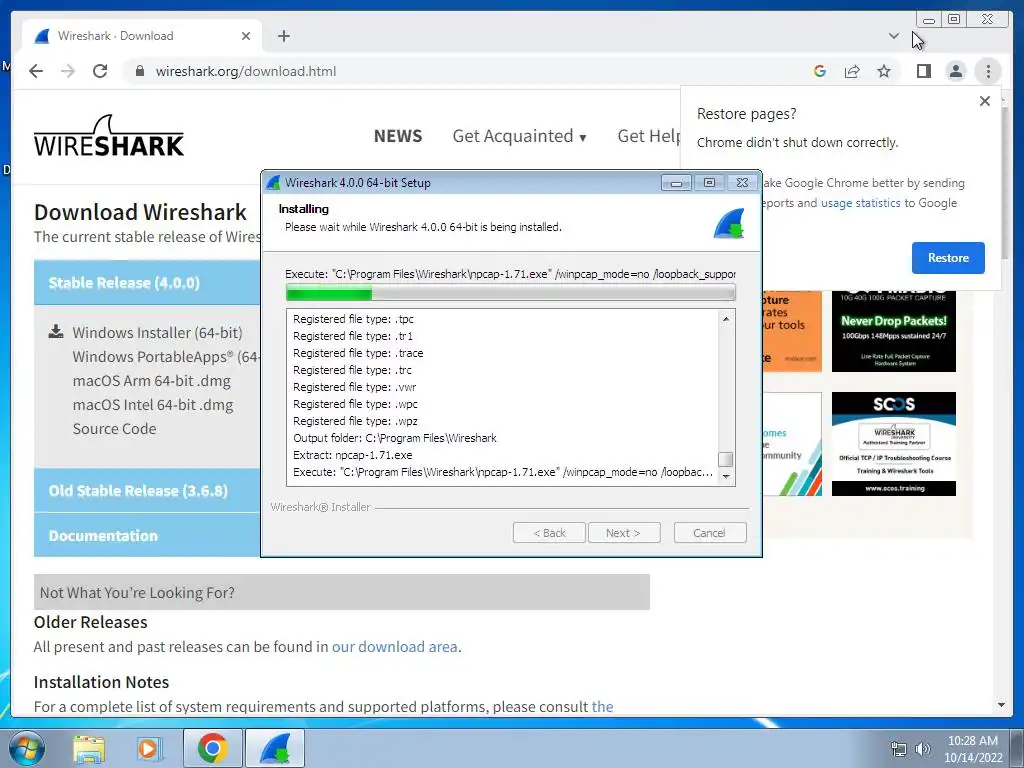The height and width of the screenshot is (768, 1024).
Task: Click the padlock site info icon
Action: coord(140,71)
